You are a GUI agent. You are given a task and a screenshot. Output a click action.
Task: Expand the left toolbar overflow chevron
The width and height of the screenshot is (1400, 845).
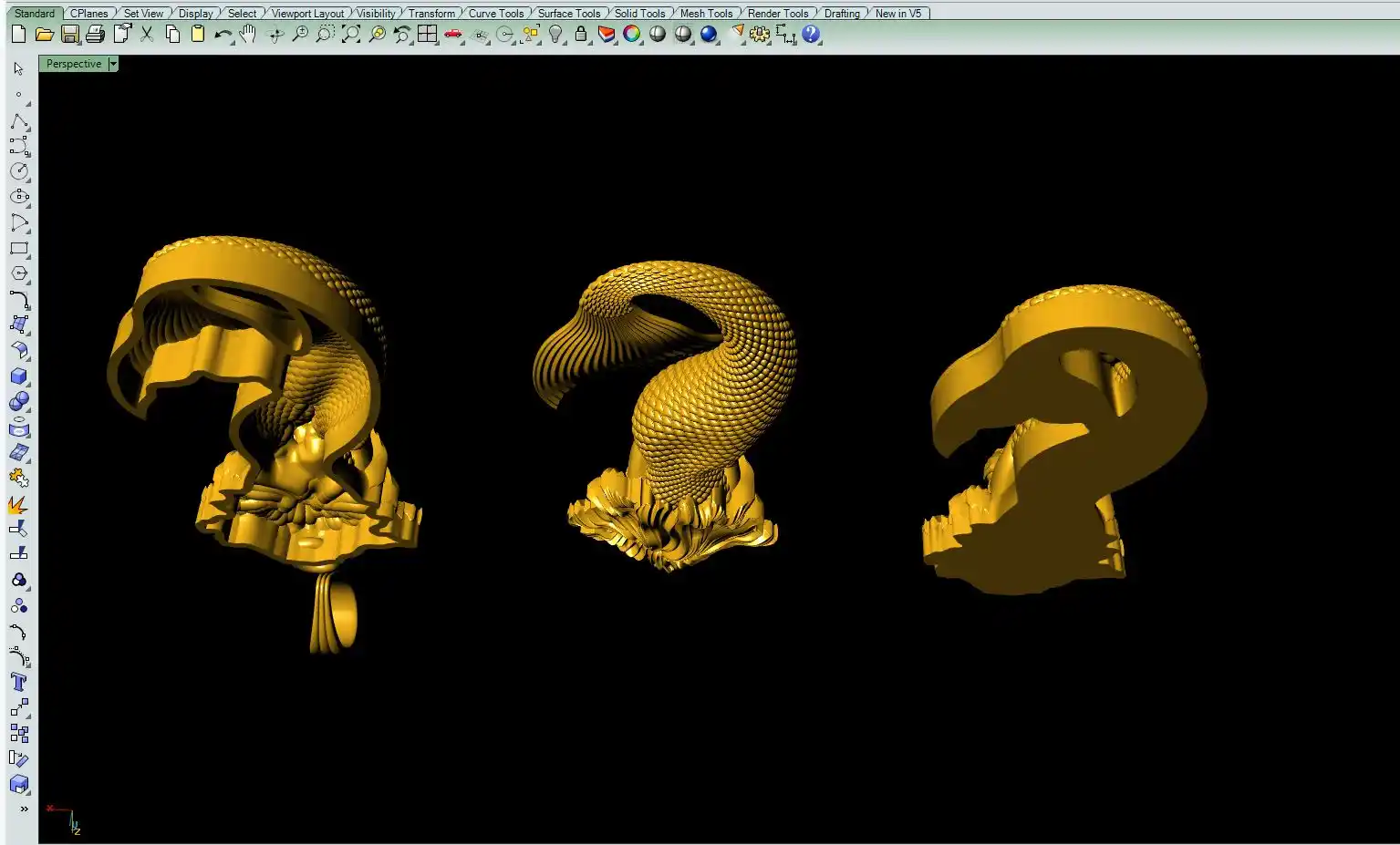click(x=24, y=809)
